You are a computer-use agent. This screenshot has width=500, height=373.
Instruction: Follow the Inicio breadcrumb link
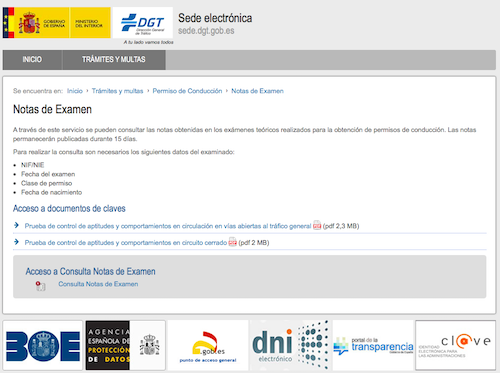click(x=75, y=91)
